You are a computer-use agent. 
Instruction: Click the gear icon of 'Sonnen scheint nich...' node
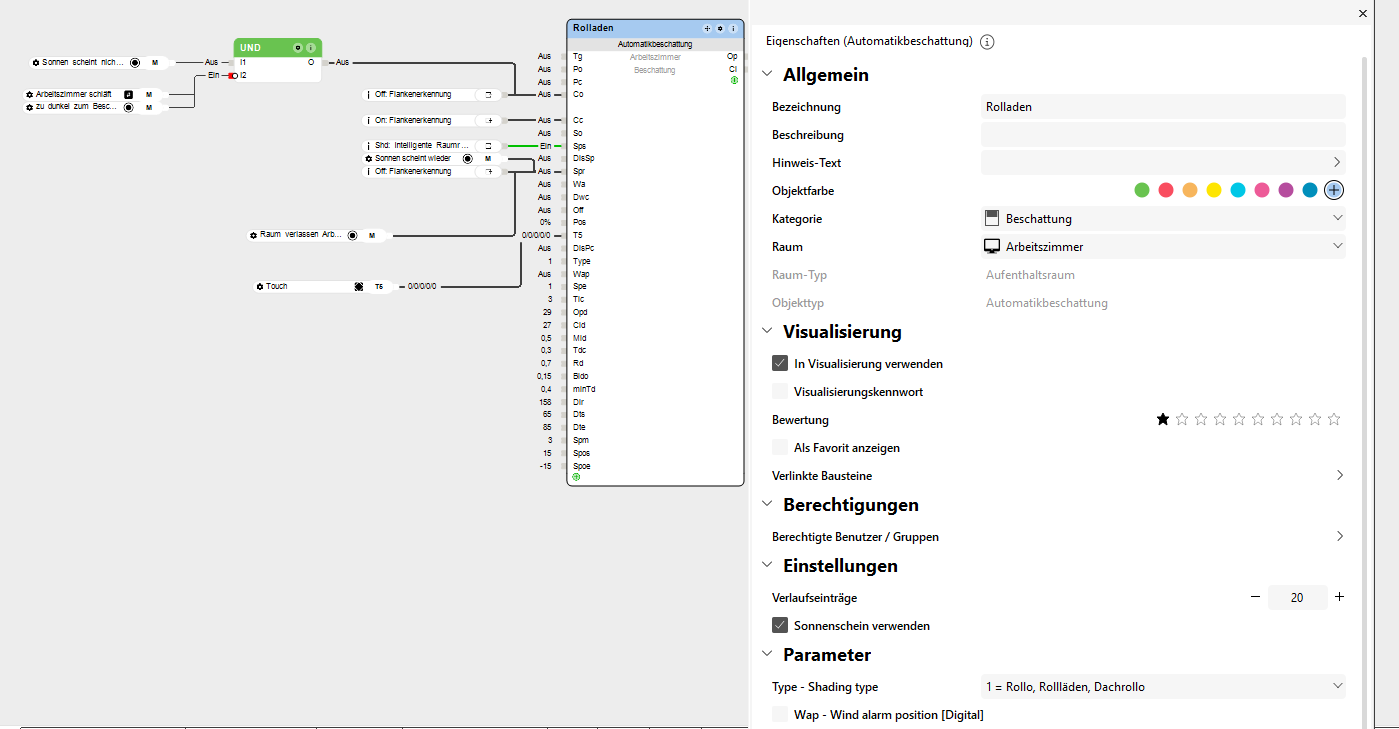36,62
